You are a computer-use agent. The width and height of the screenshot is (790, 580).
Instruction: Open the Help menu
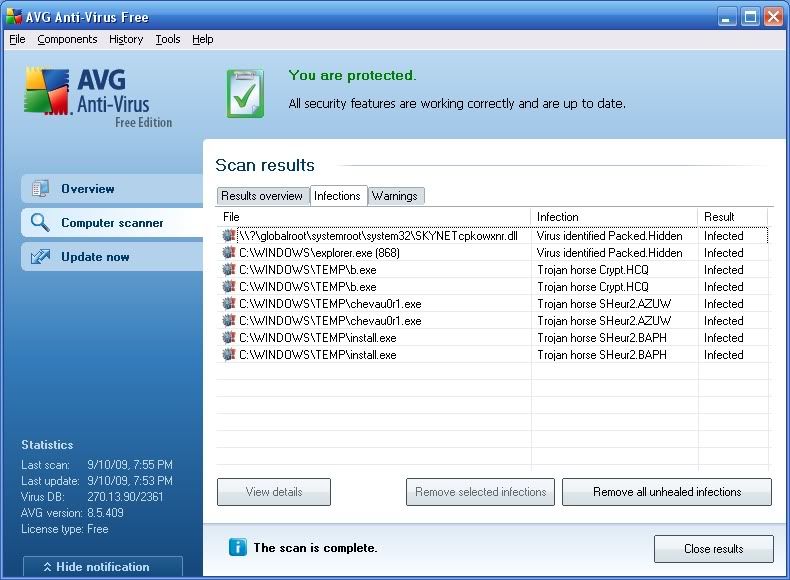203,39
